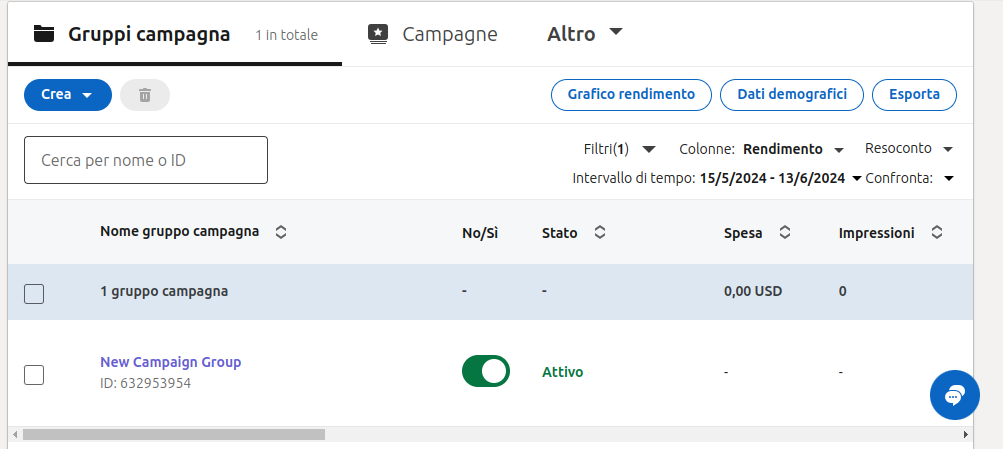The height and width of the screenshot is (449, 1003).
Task: Click the horizontal scrollbar left arrow
Action: coord(14,435)
